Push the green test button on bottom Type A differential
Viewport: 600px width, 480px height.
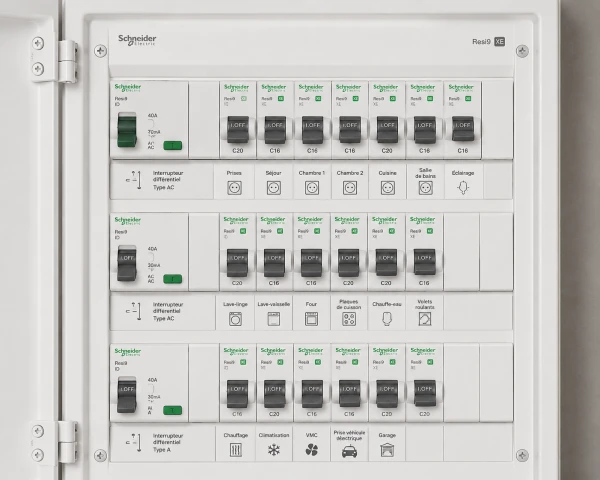[x=173, y=411]
